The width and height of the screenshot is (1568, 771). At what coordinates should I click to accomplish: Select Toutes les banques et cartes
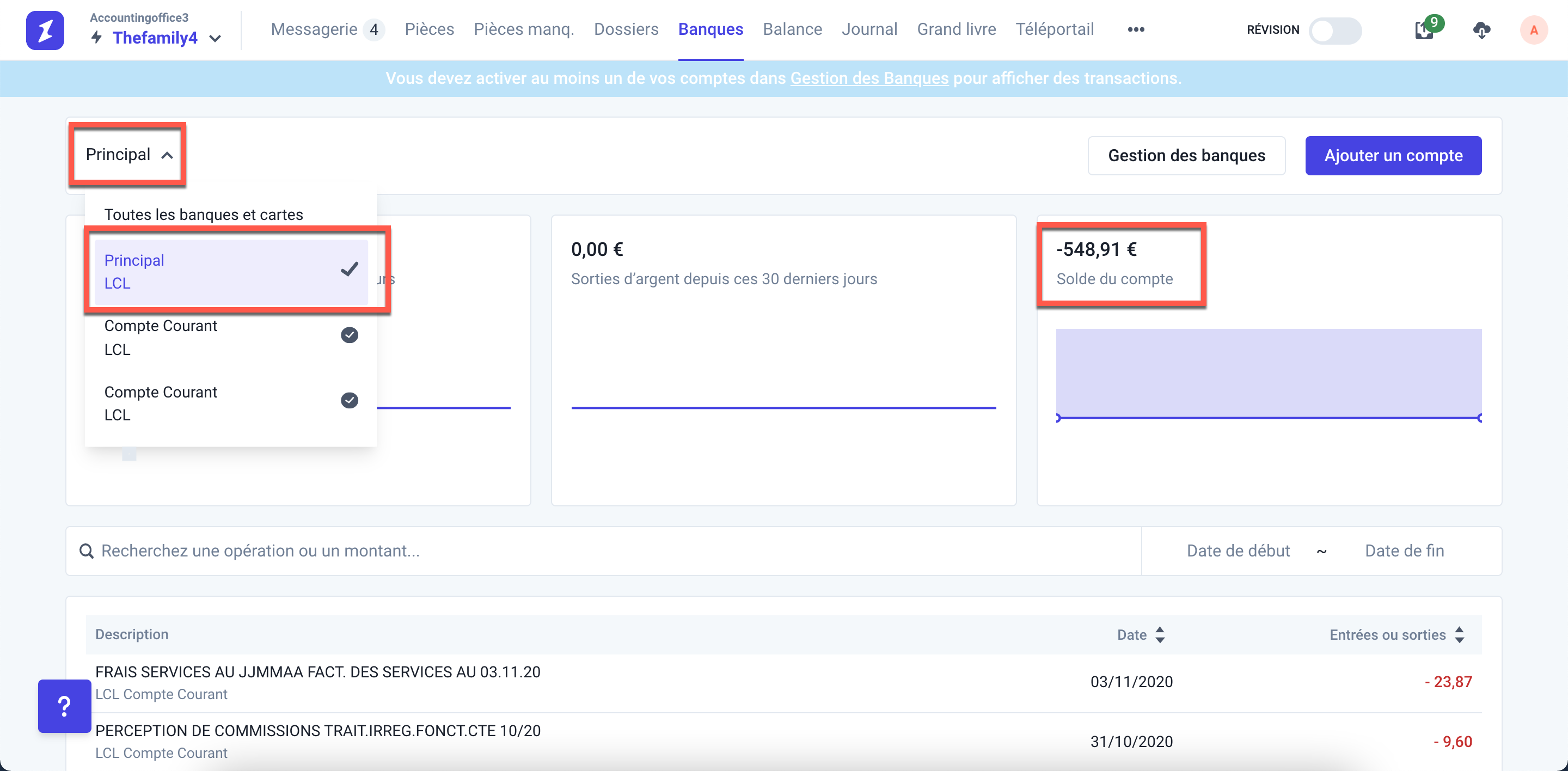(x=203, y=214)
